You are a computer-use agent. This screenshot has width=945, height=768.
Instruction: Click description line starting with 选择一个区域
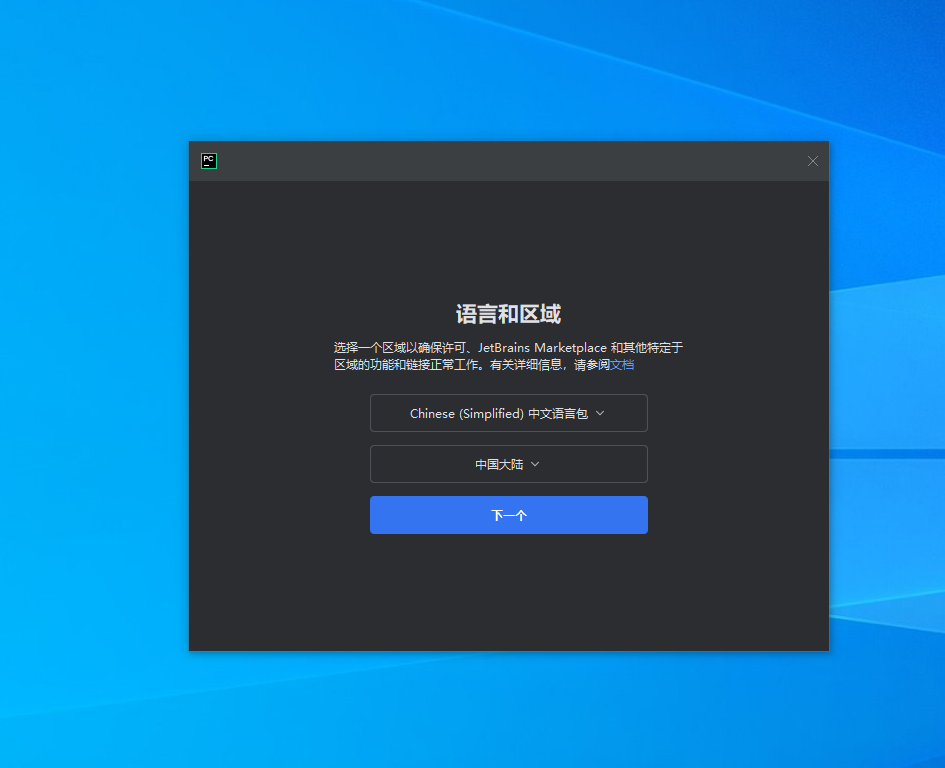pos(400,347)
